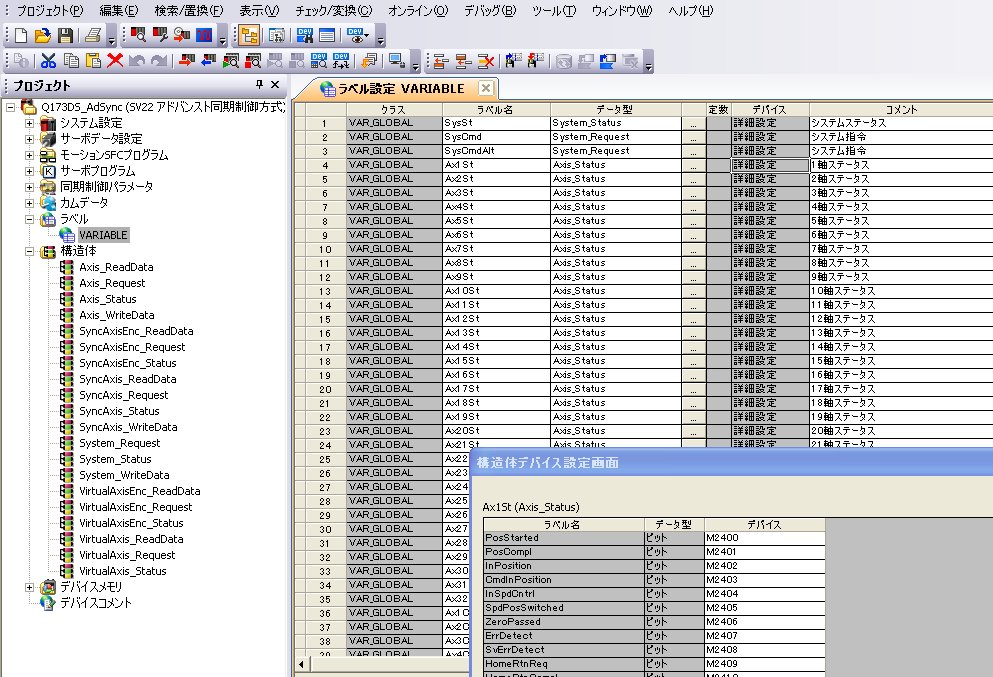Click the ... data type button for SysSt
993x677 pixels.
[694, 123]
